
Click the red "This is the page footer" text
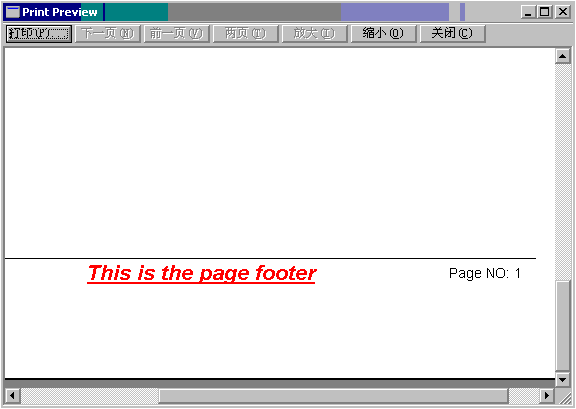pos(202,274)
